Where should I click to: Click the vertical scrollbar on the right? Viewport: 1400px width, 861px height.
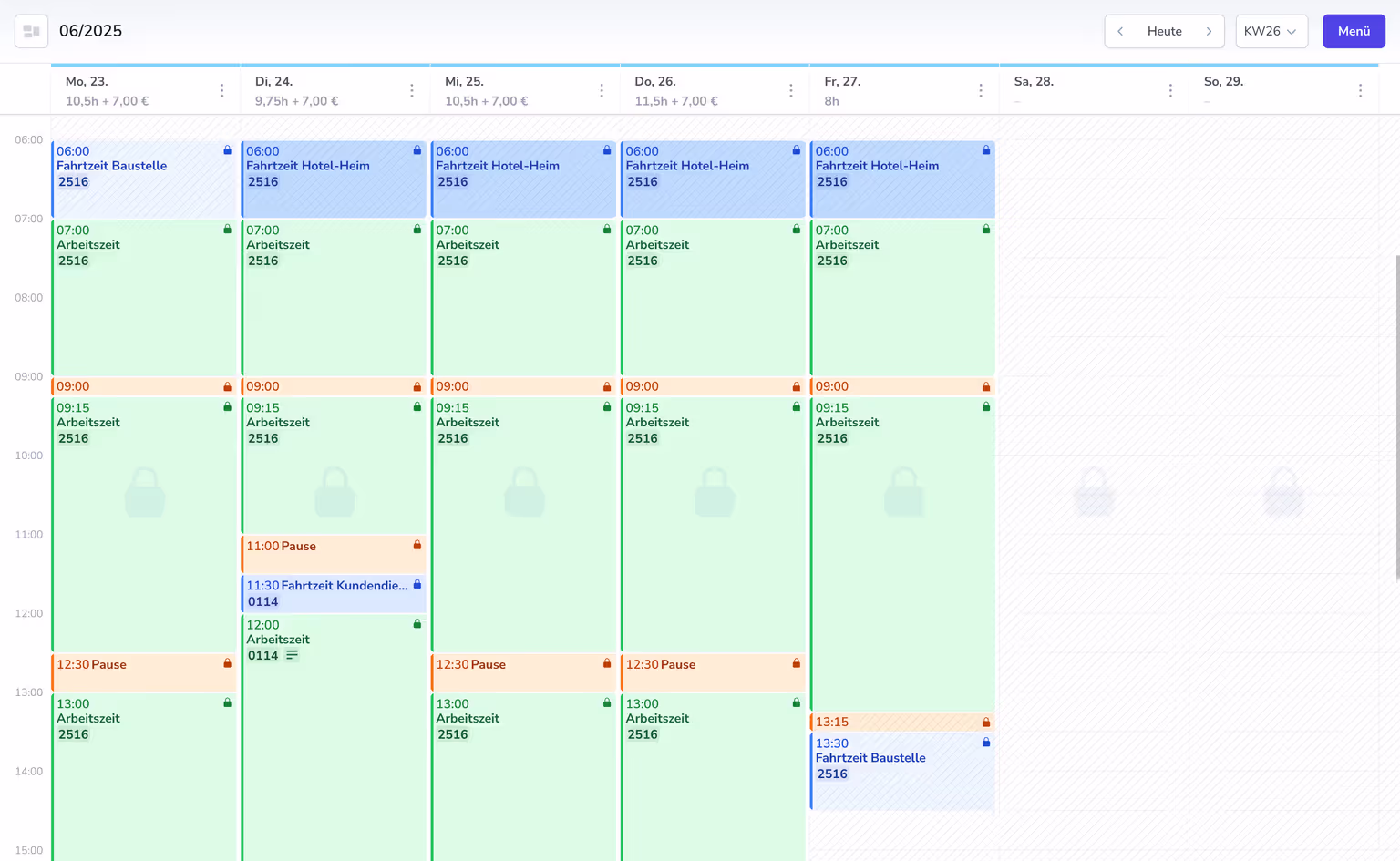(1396, 419)
